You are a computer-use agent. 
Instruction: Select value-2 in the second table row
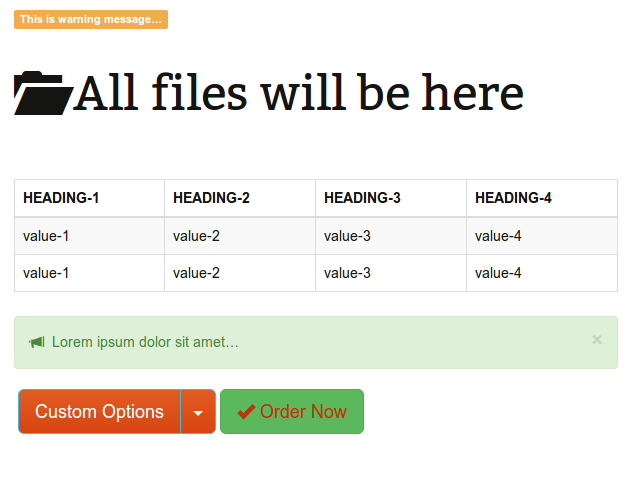[x=240, y=273]
